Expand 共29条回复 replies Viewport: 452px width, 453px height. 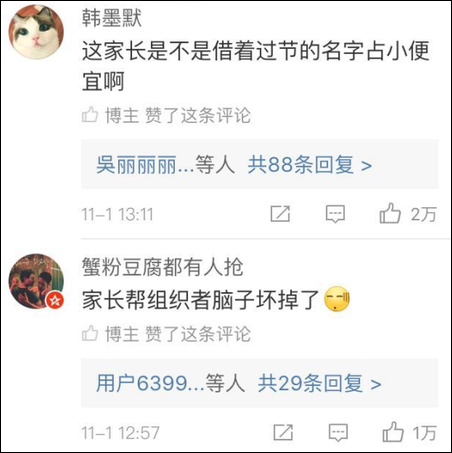319,383
